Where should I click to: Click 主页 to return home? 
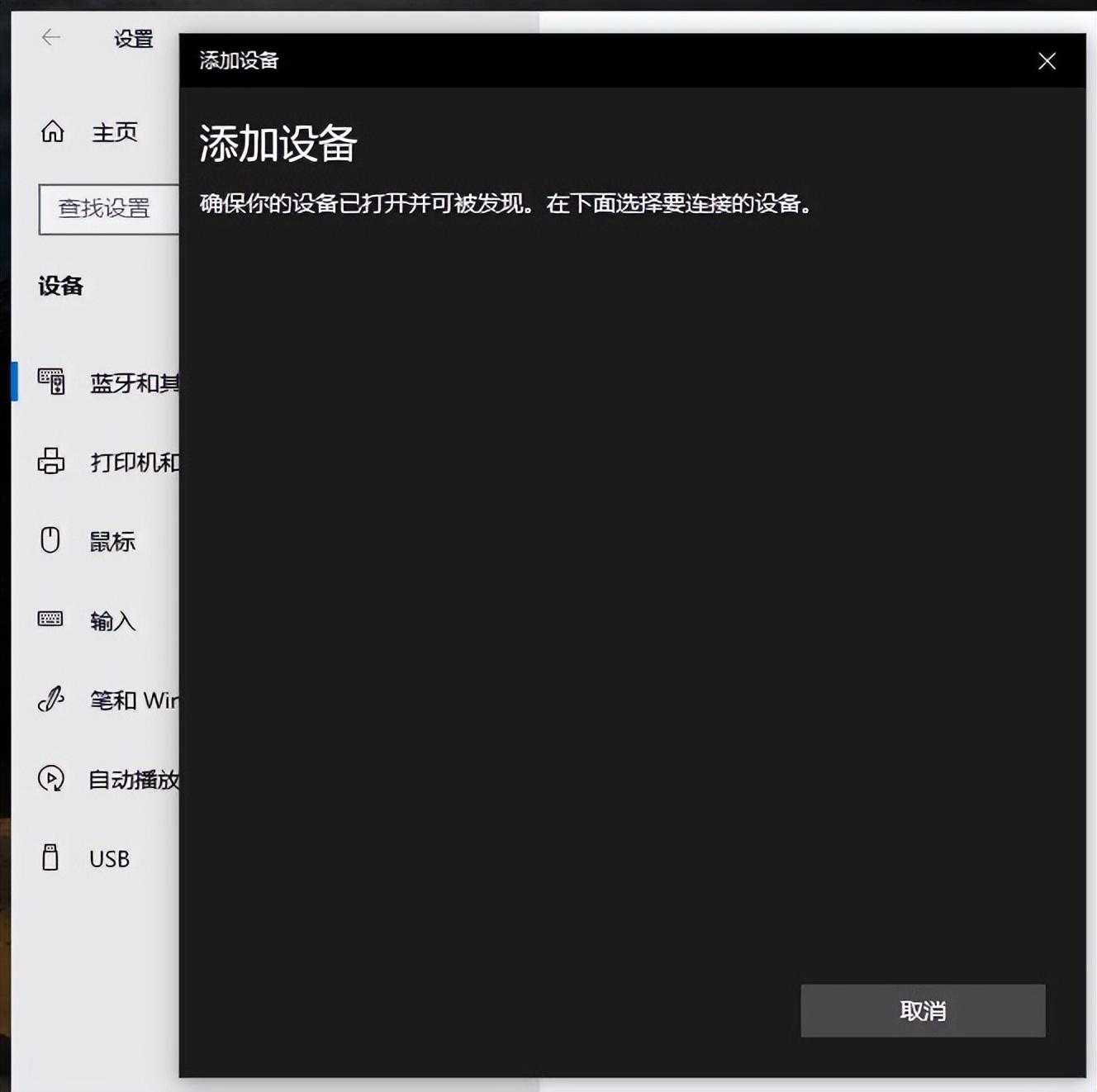[114, 132]
